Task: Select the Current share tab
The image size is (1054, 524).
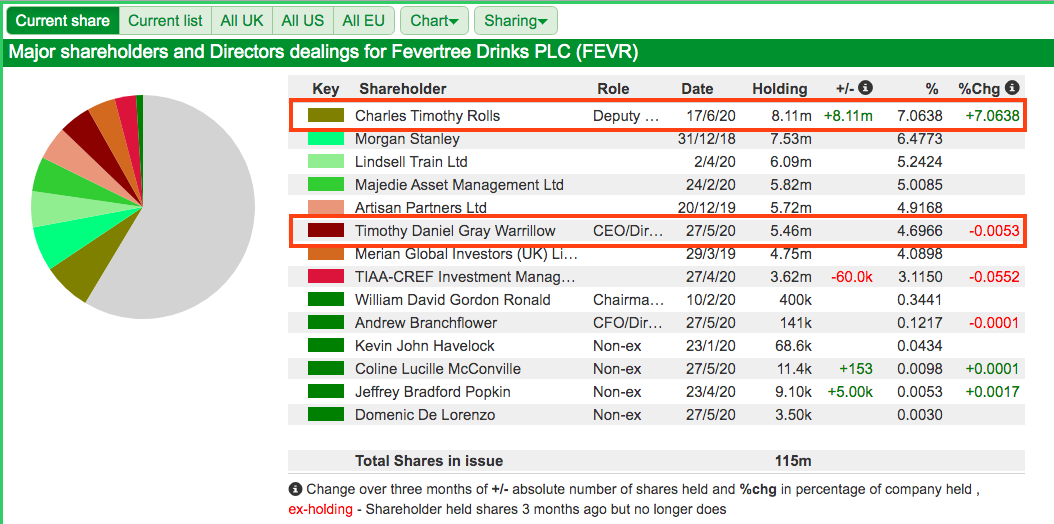Action: 63,21
